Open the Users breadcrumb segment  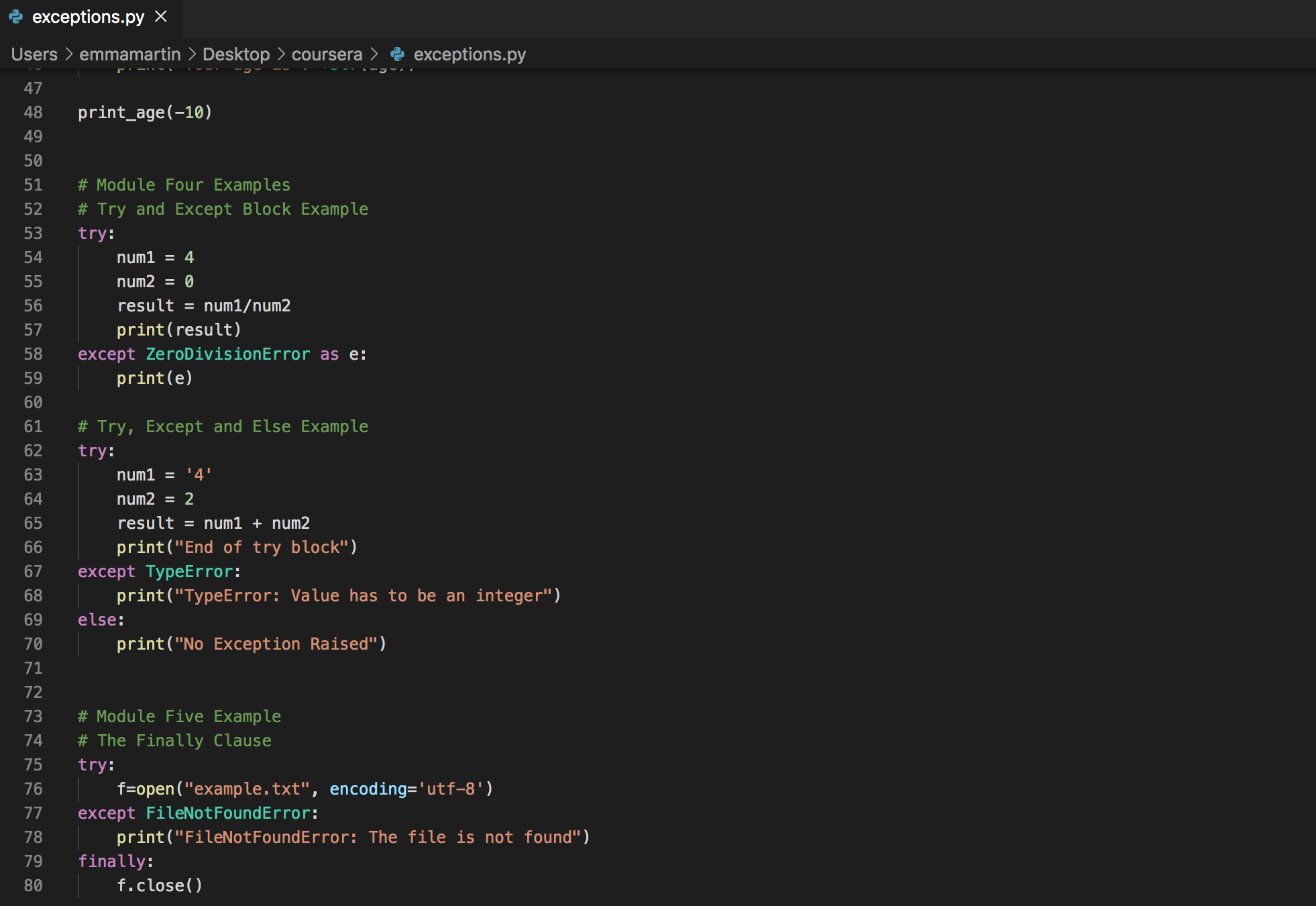coord(34,54)
